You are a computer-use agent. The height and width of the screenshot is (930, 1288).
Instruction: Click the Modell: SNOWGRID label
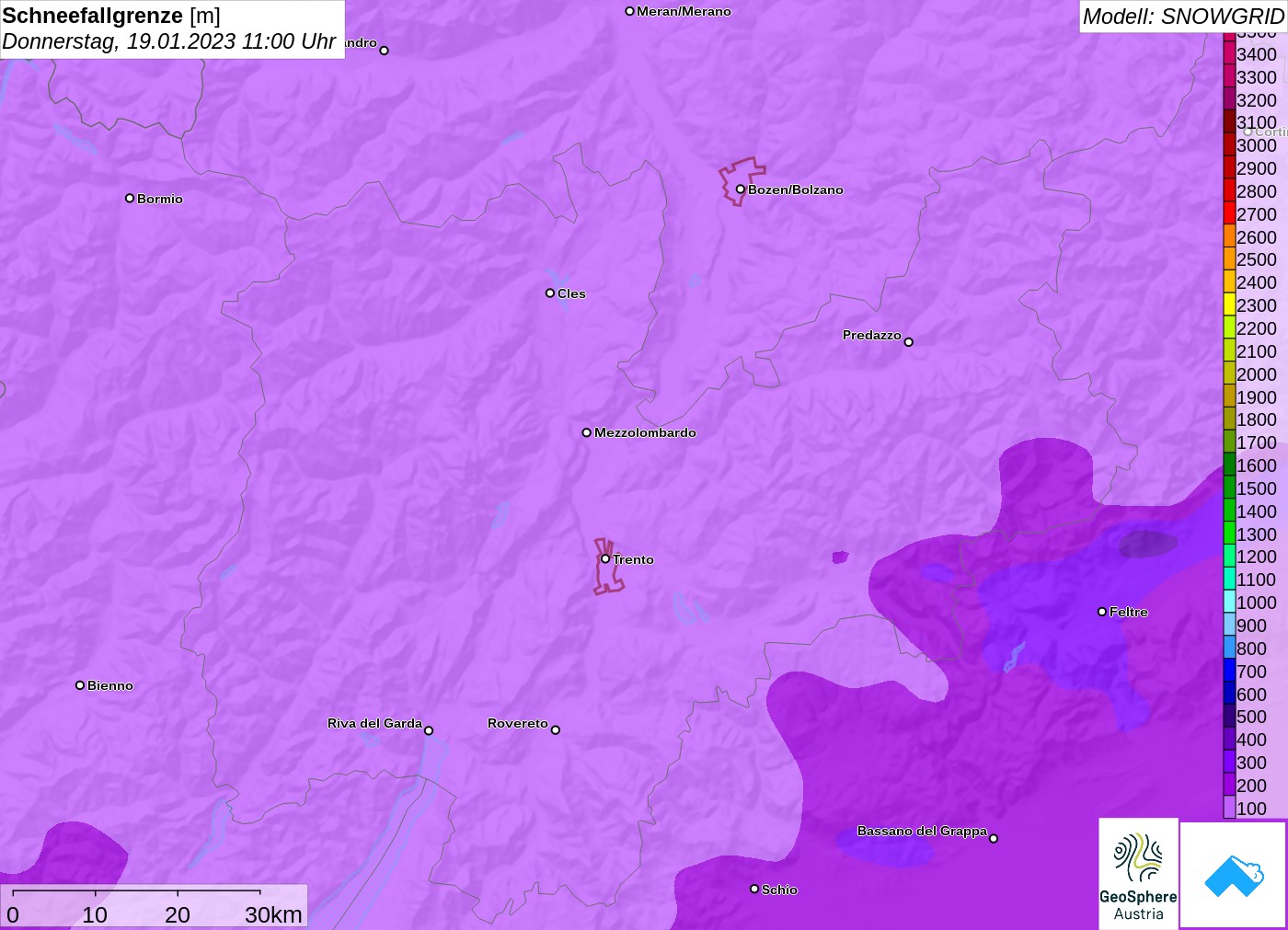click(1183, 17)
